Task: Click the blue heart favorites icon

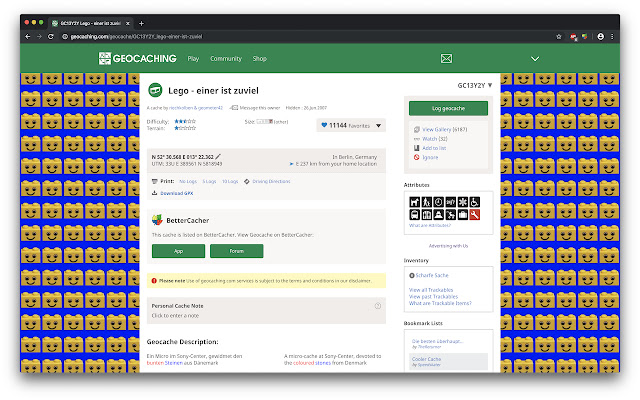Action: tap(324, 125)
